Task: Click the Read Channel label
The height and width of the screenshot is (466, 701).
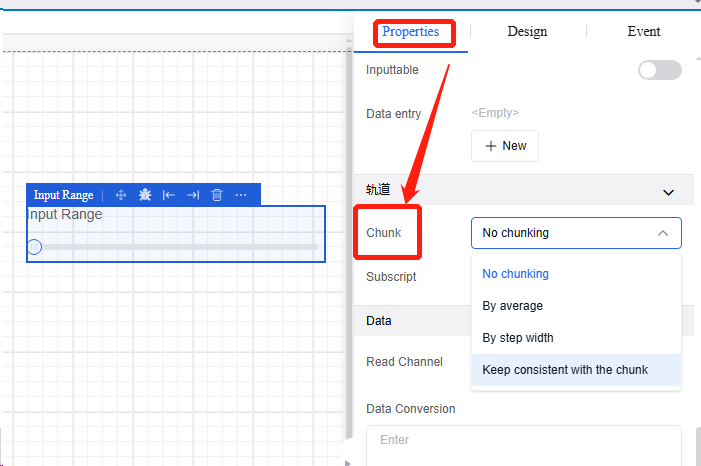Action: point(404,362)
